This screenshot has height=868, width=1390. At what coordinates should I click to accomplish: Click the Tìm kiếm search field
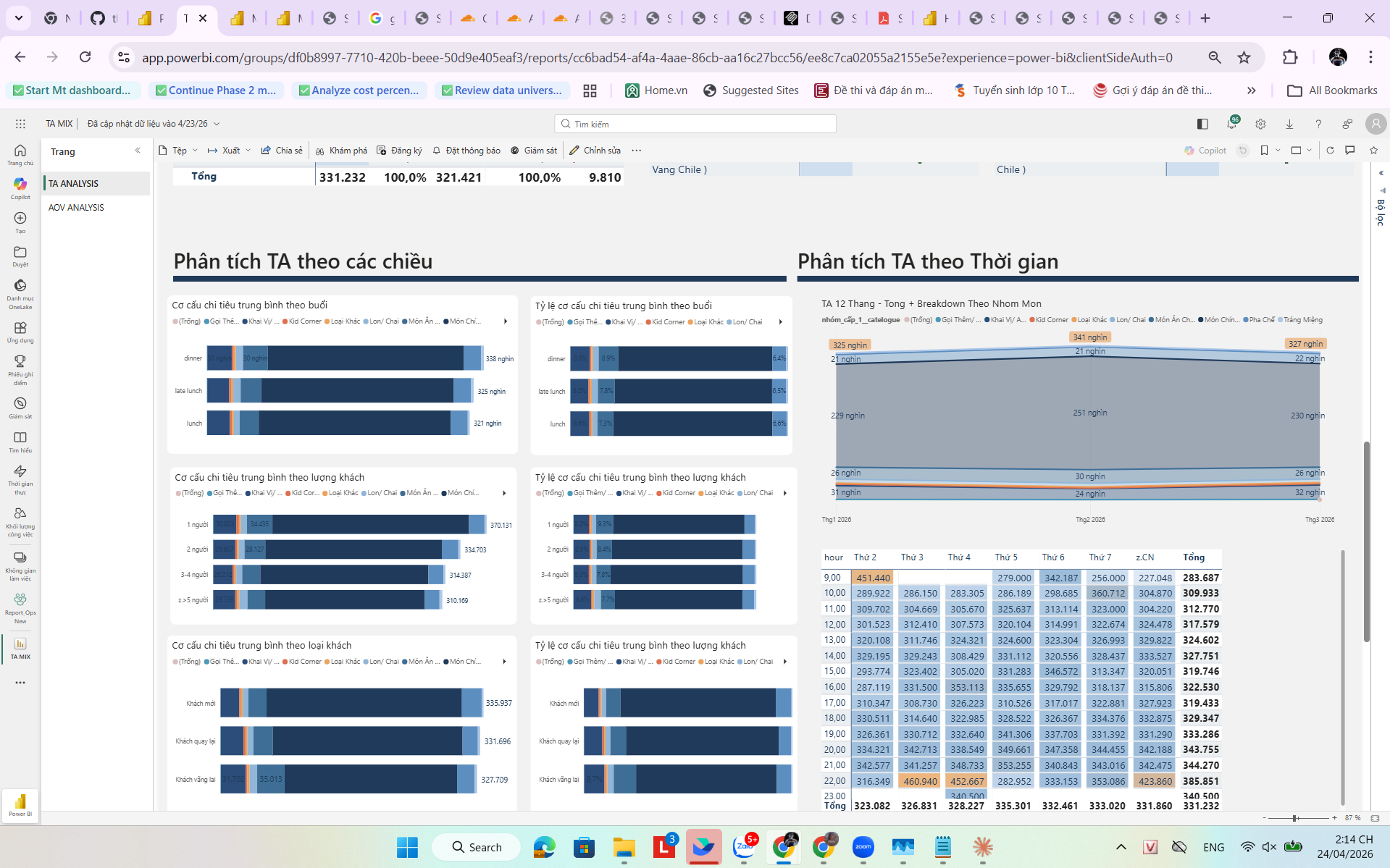pos(695,123)
